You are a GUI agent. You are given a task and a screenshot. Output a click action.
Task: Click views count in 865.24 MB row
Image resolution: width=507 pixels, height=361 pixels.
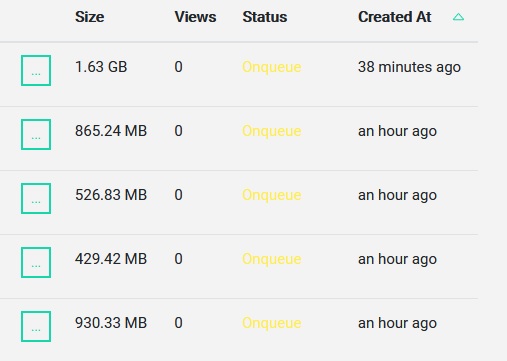point(178,131)
